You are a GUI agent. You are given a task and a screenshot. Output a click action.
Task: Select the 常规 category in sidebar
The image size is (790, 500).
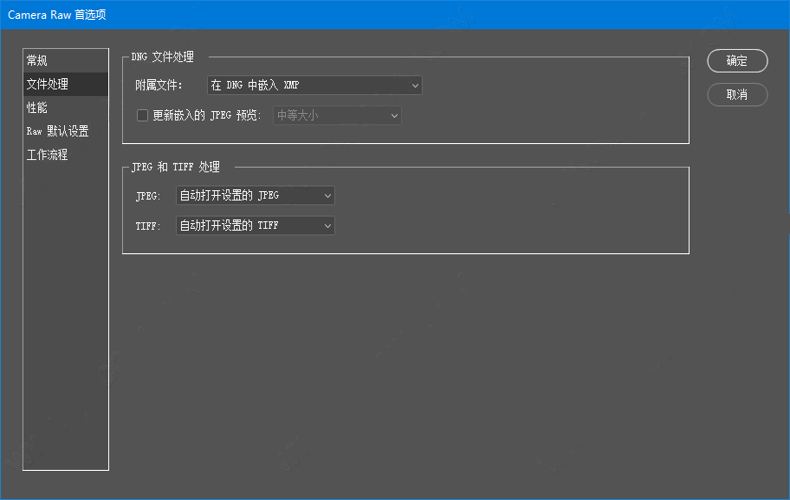click(65, 60)
